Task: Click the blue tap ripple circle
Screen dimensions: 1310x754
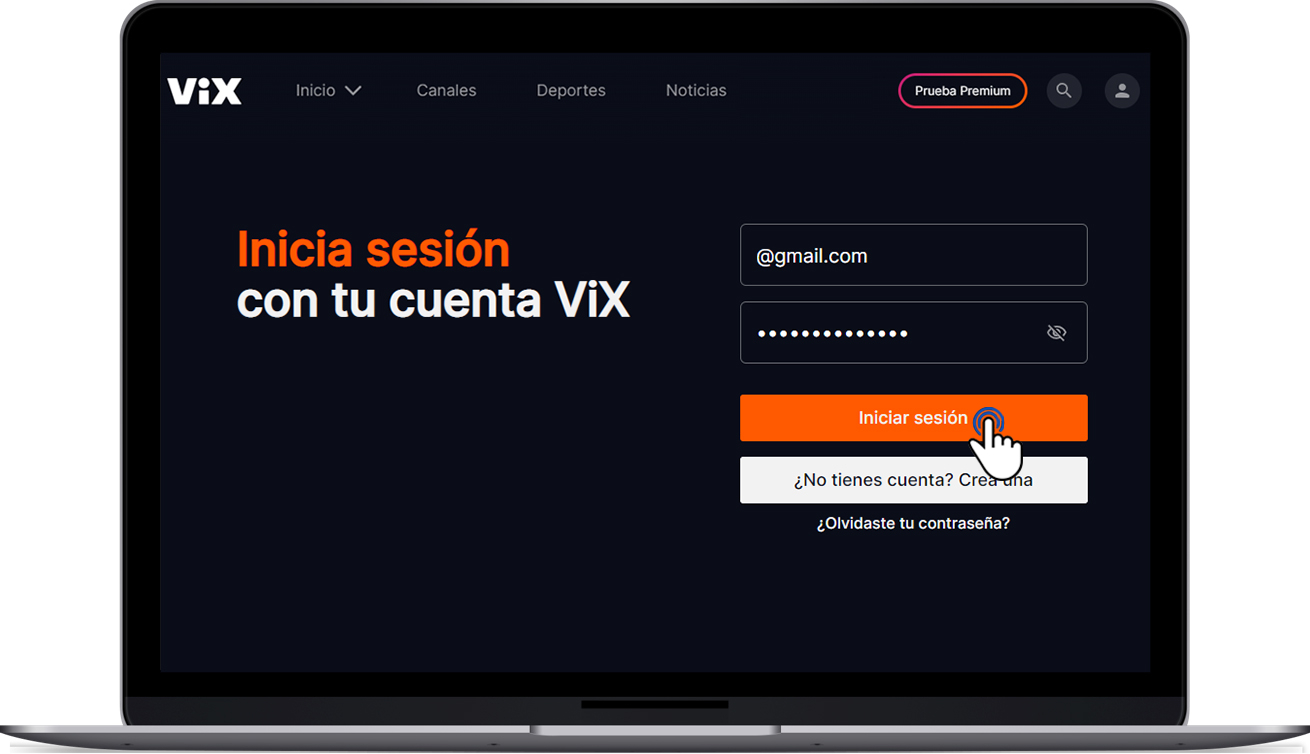Action: click(988, 420)
